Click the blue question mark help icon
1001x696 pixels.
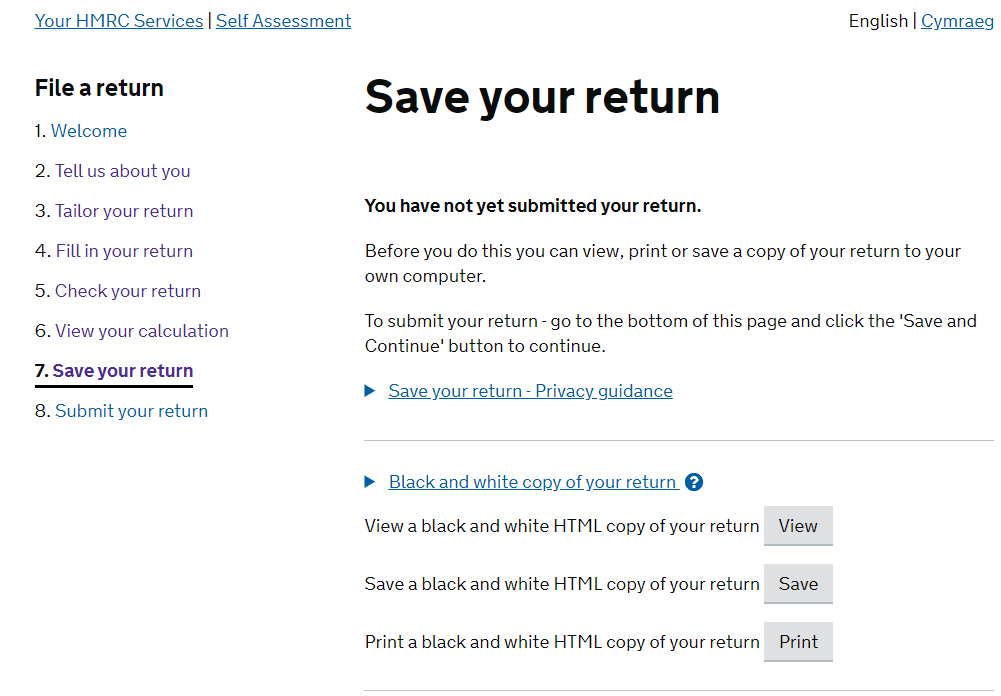point(693,482)
